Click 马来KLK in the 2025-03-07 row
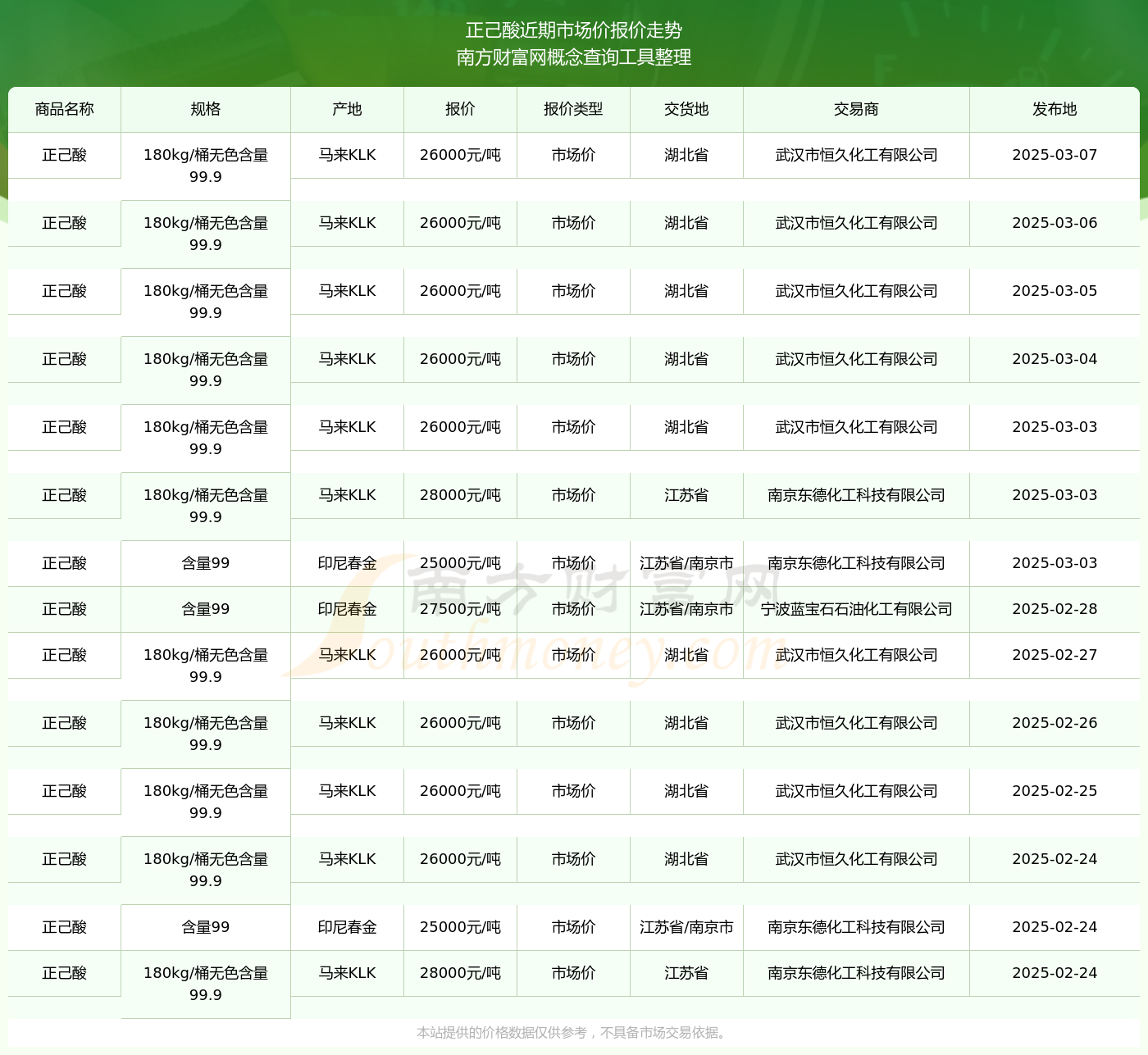The width and height of the screenshot is (1148, 1055). click(348, 155)
